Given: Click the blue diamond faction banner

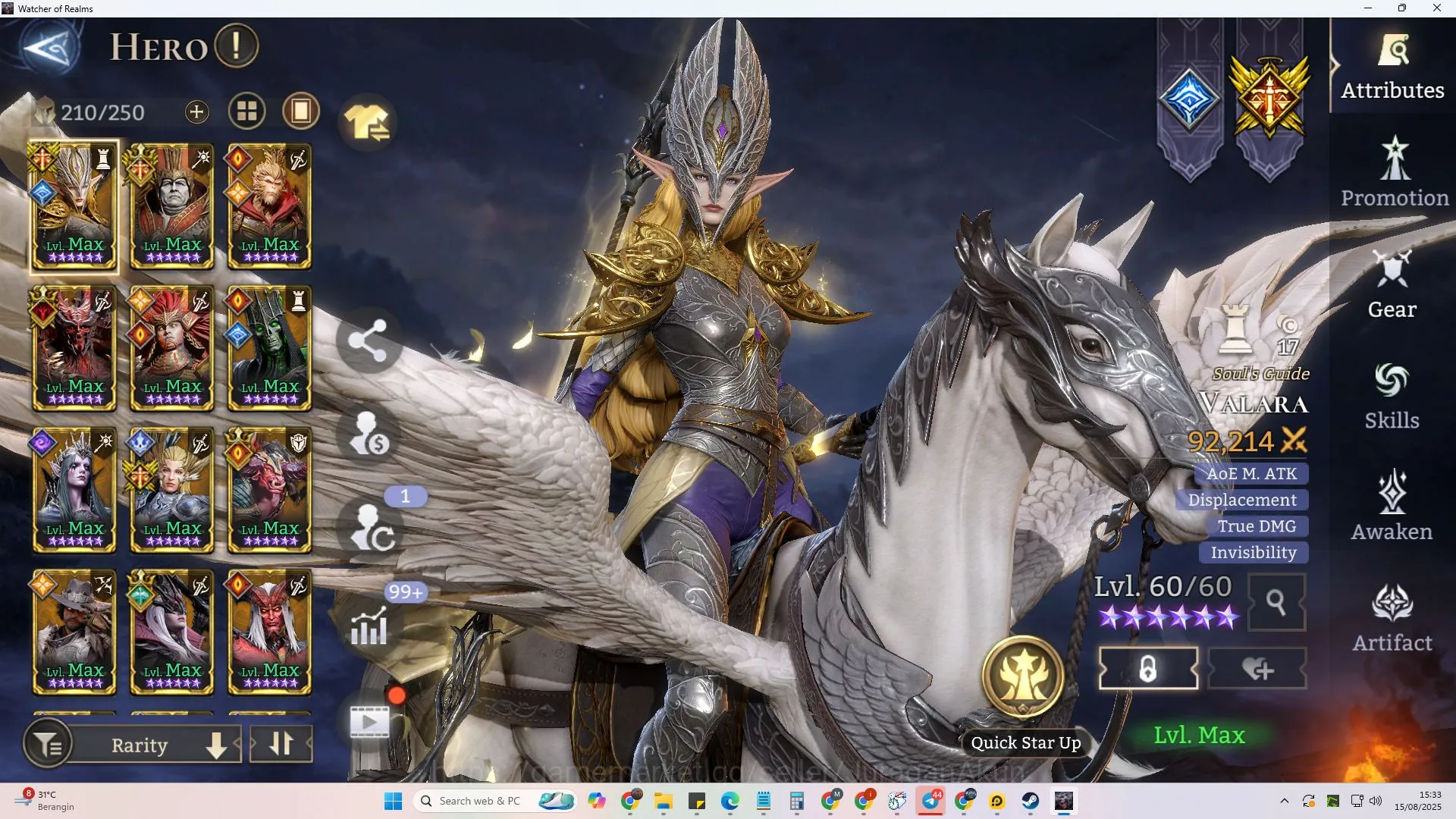Looking at the screenshot, I should [x=1189, y=100].
